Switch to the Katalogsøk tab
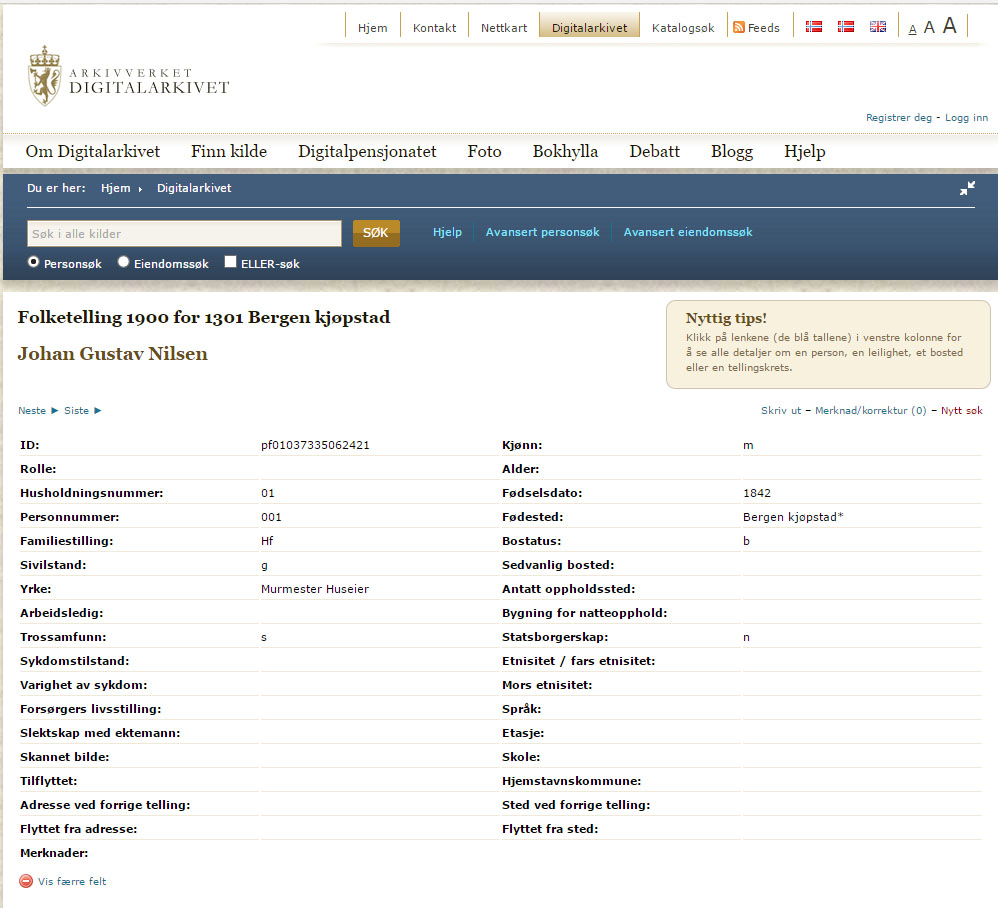The height and width of the screenshot is (908, 998). (x=683, y=28)
